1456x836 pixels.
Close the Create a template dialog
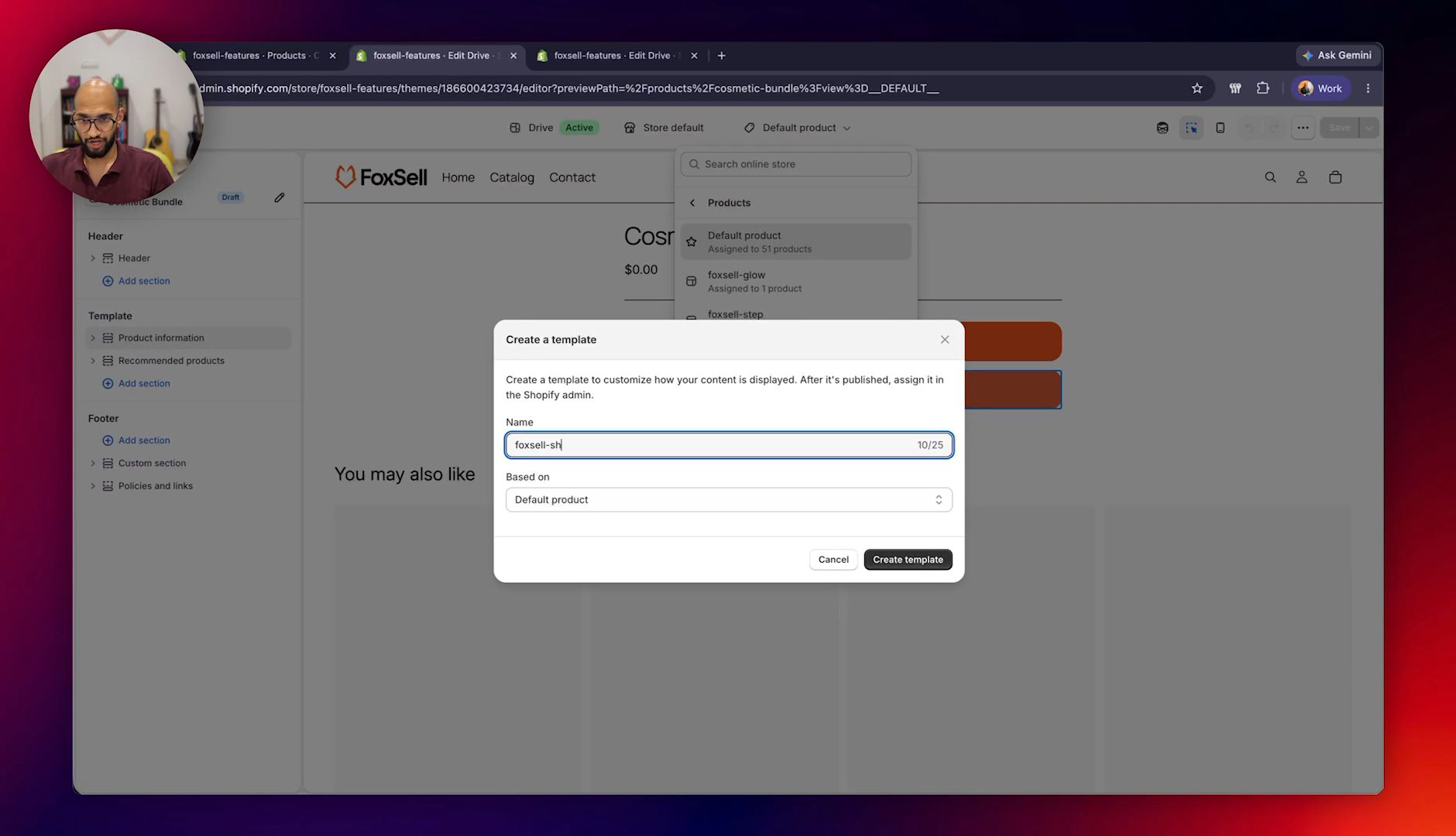coord(944,340)
